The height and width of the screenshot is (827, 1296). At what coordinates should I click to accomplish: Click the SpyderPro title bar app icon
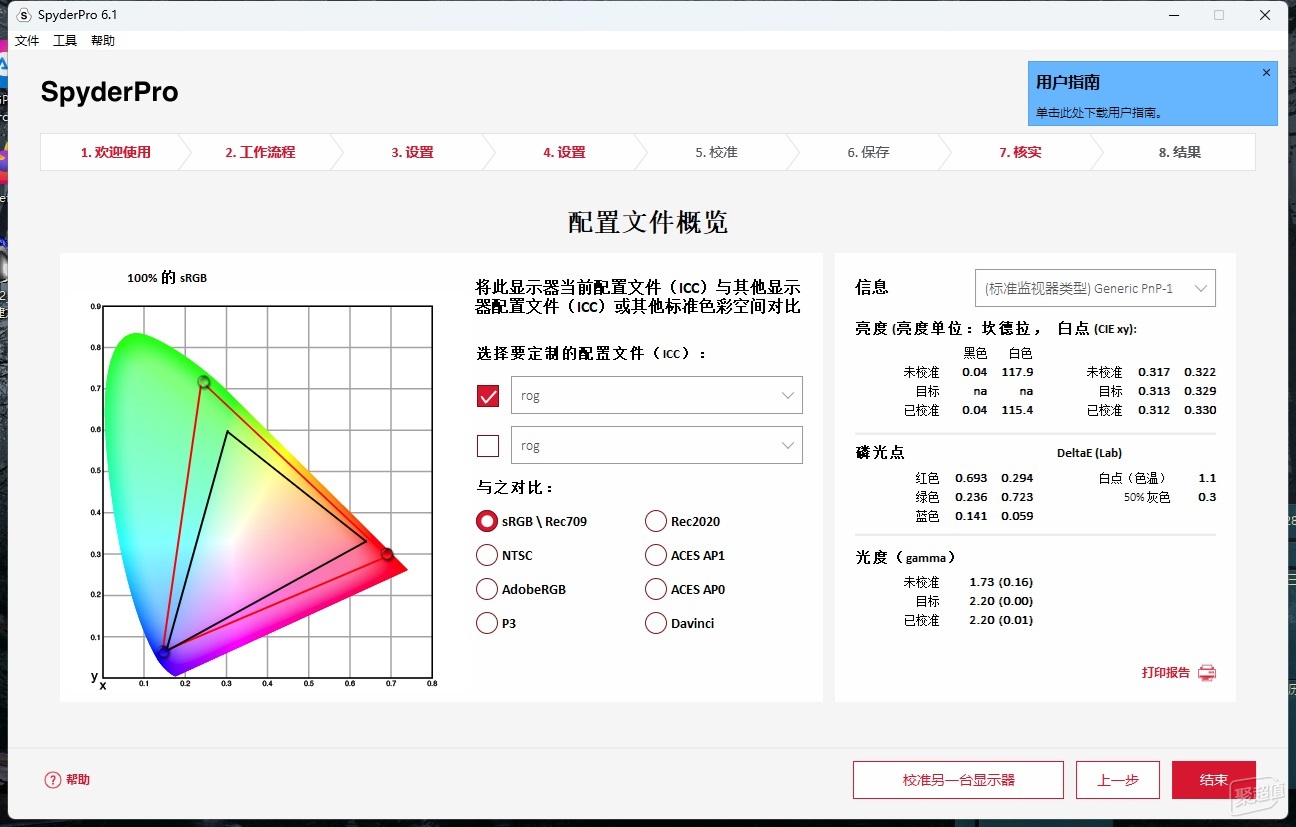point(24,15)
